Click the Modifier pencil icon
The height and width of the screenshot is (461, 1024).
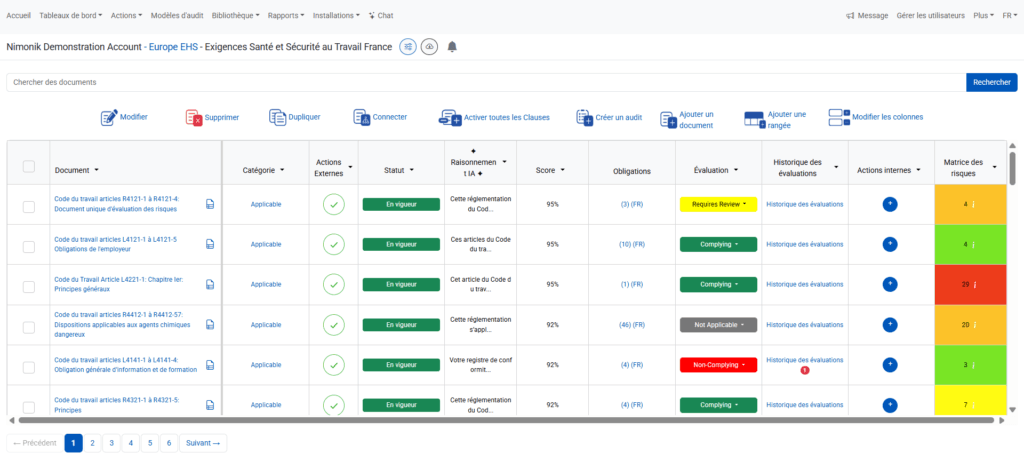108,118
